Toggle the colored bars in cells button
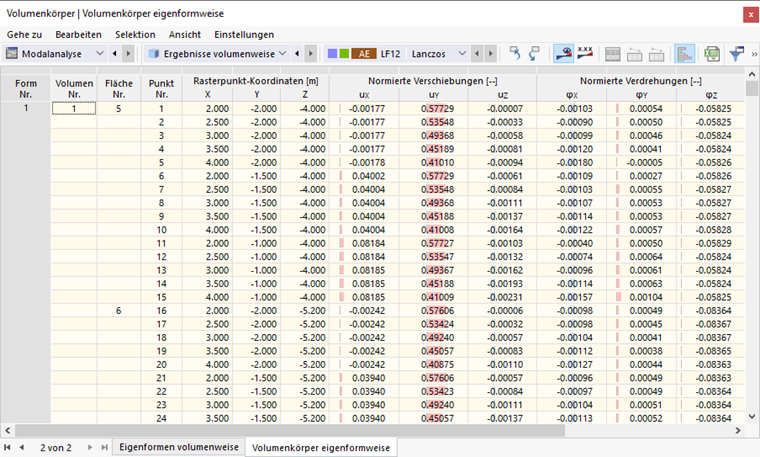The image size is (760, 457). pos(684,54)
